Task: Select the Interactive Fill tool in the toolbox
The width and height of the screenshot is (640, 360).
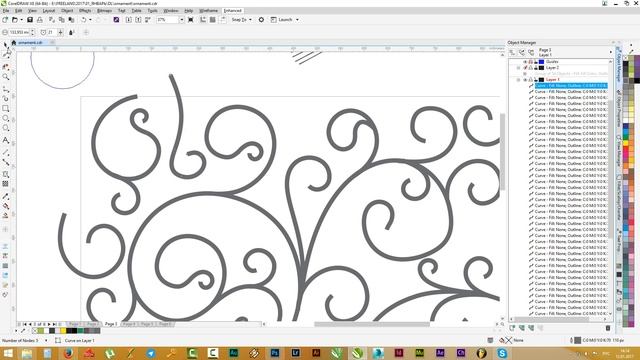Action: tap(6, 206)
